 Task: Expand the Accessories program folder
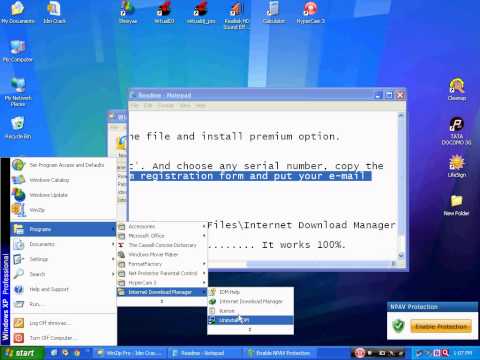[x=162, y=226]
